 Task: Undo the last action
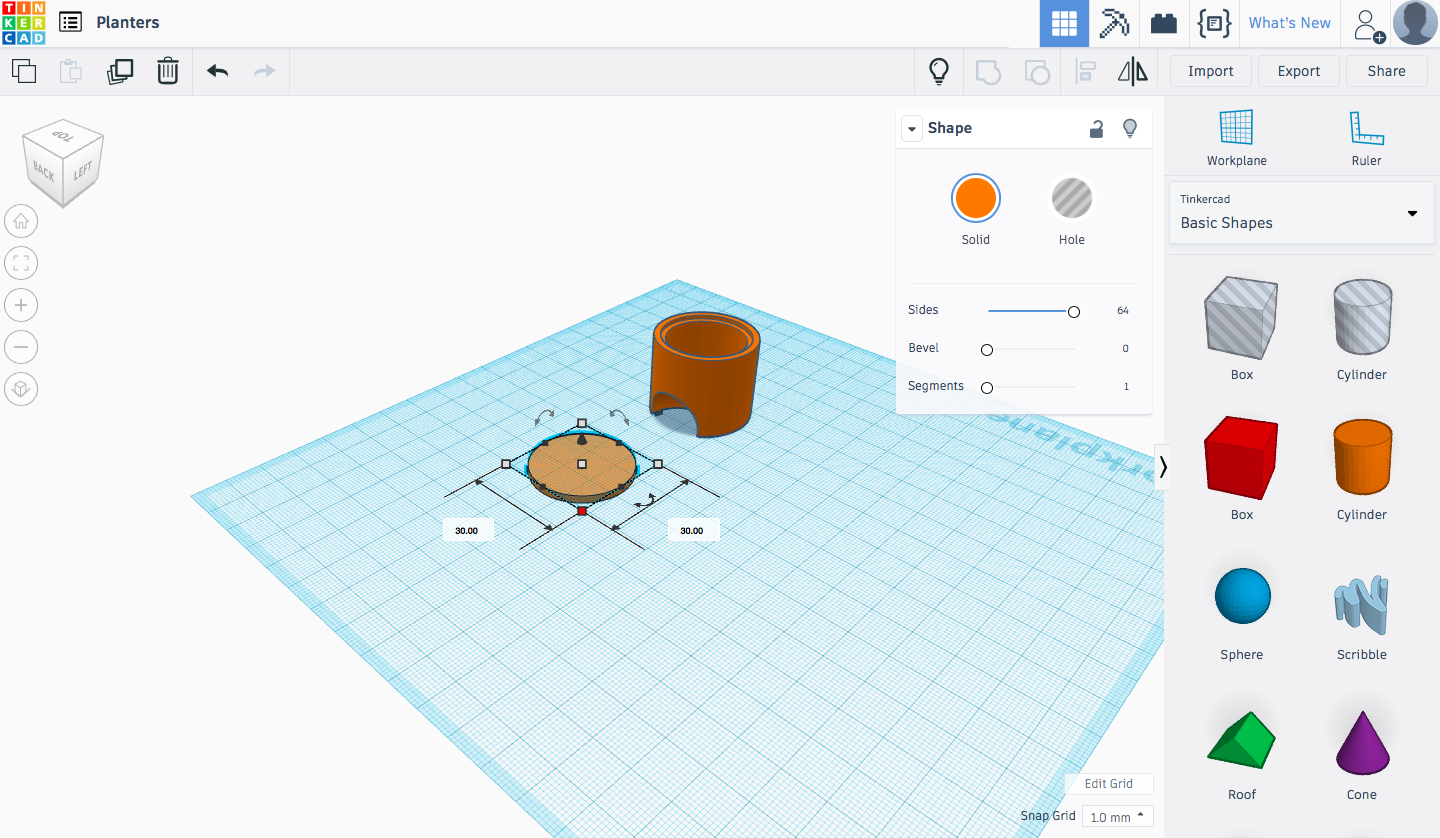(217, 71)
